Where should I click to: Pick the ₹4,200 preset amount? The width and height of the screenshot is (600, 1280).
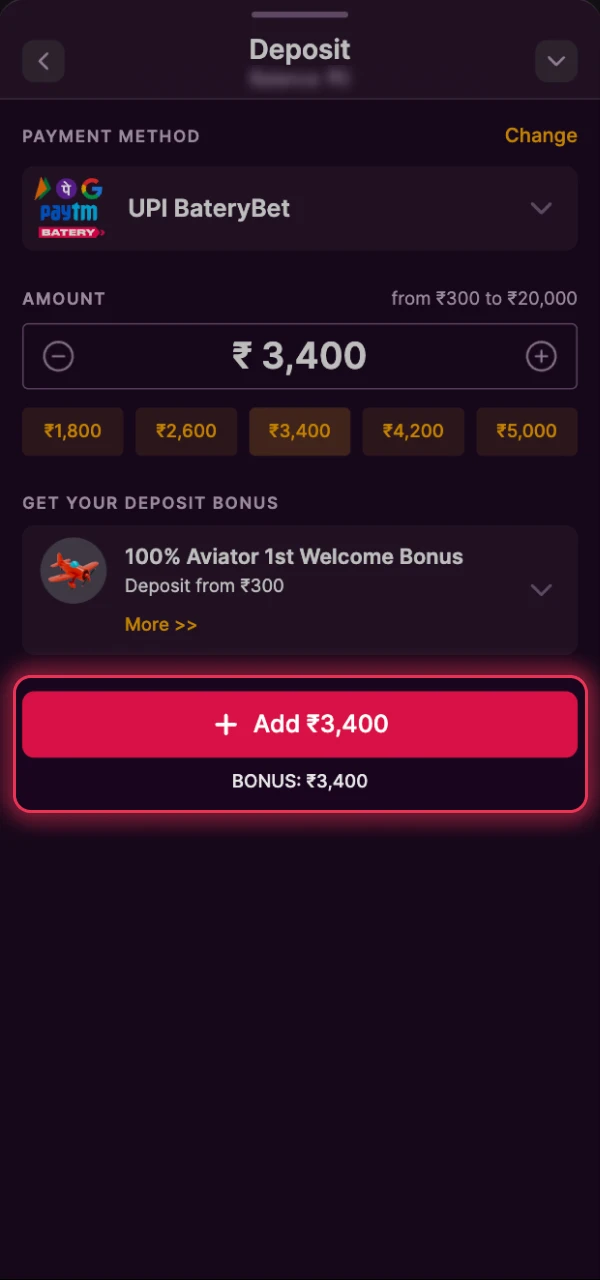coord(413,431)
